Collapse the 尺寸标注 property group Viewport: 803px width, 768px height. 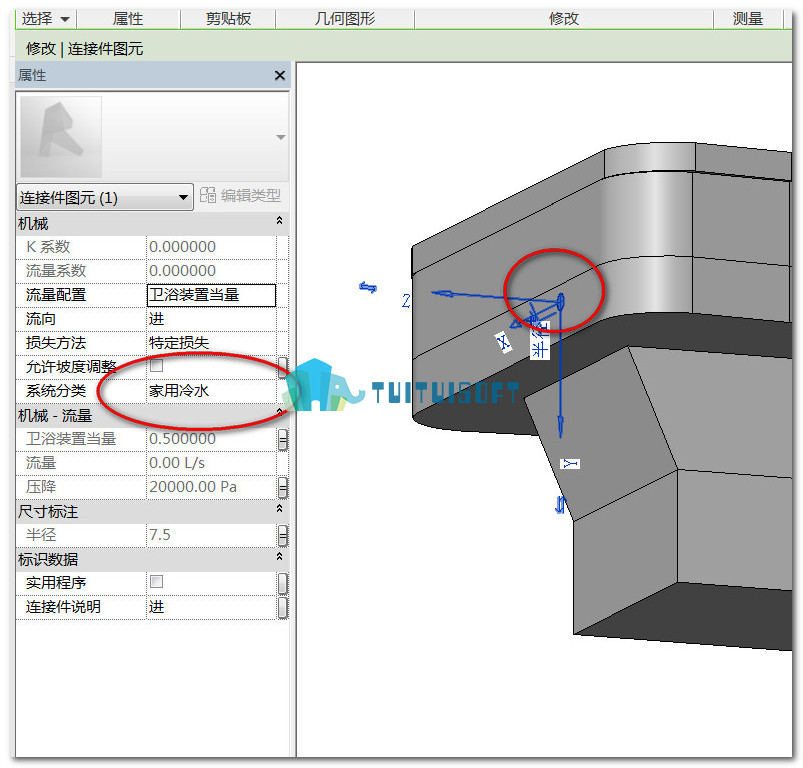click(280, 508)
